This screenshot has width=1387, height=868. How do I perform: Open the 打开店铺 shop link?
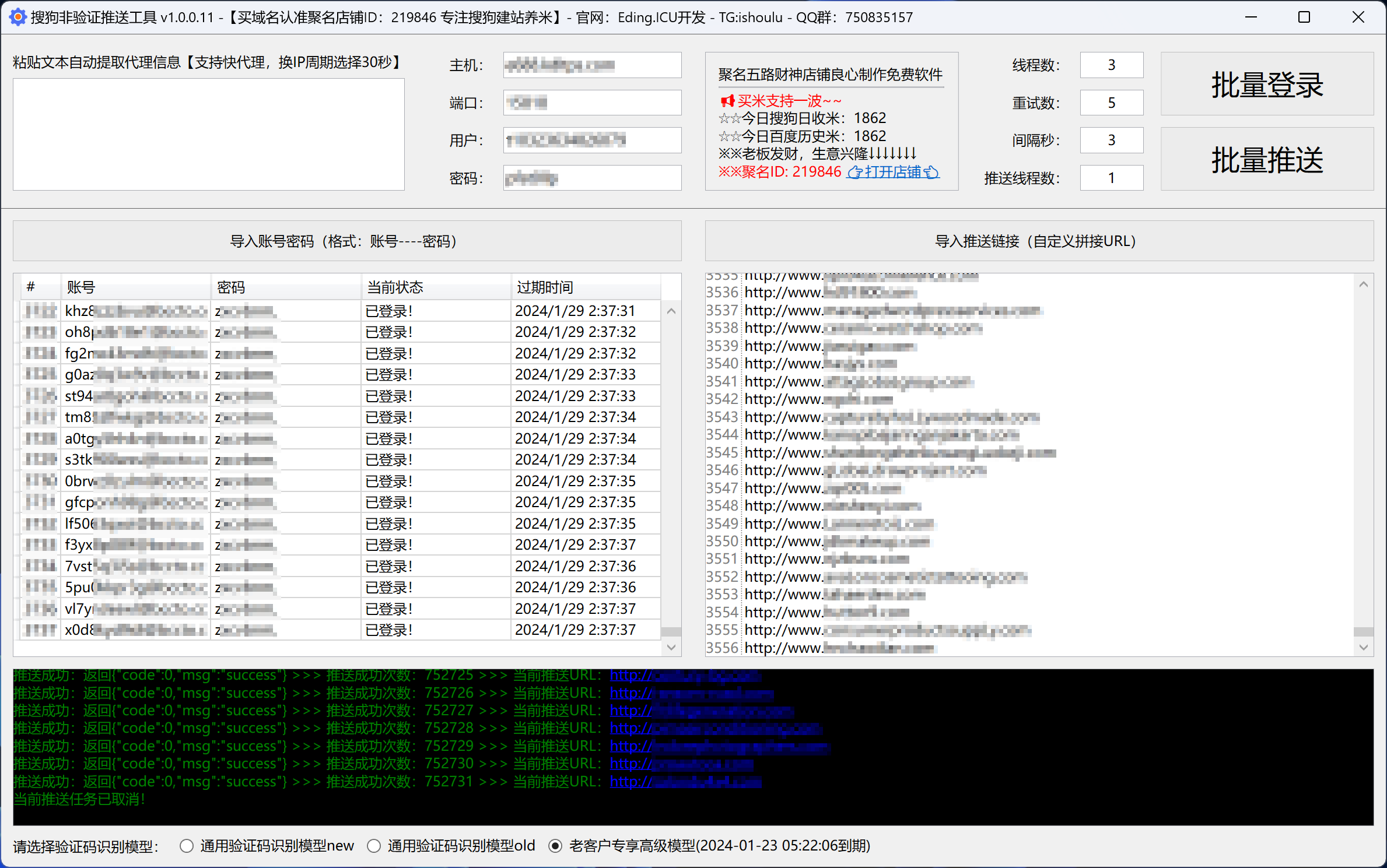pyautogui.click(x=892, y=172)
